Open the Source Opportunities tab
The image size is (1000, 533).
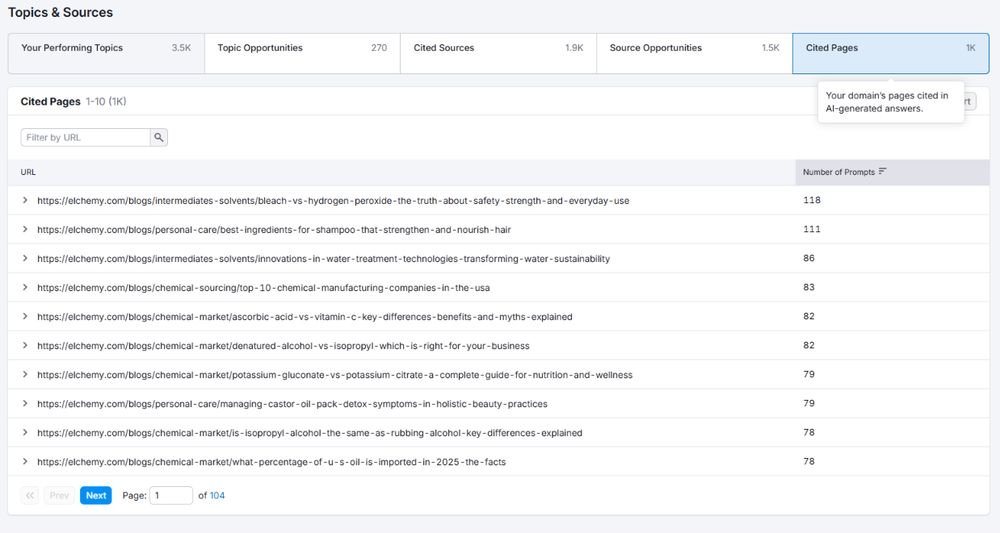(695, 54)
